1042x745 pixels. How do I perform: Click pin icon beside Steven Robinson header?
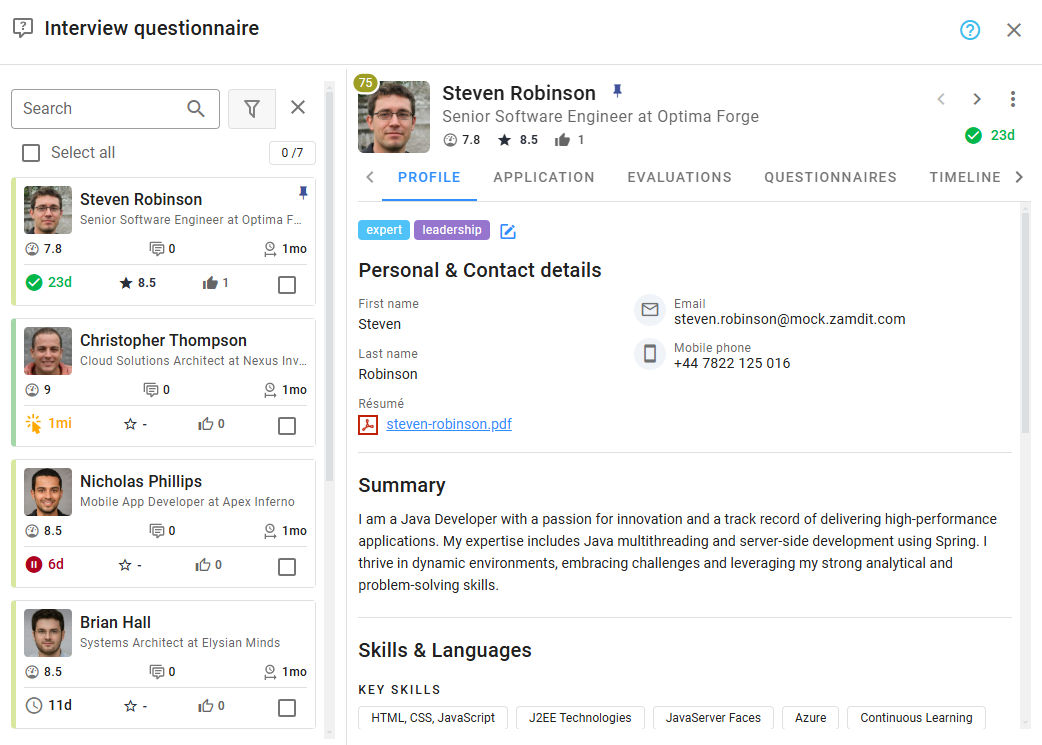pos(617,92)
